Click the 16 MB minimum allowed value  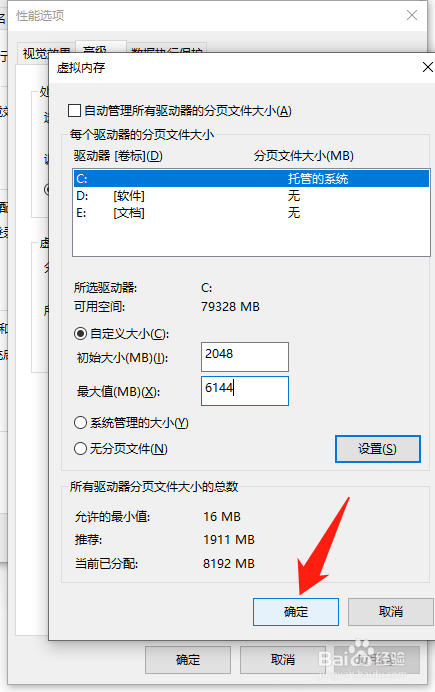(222, 516)
